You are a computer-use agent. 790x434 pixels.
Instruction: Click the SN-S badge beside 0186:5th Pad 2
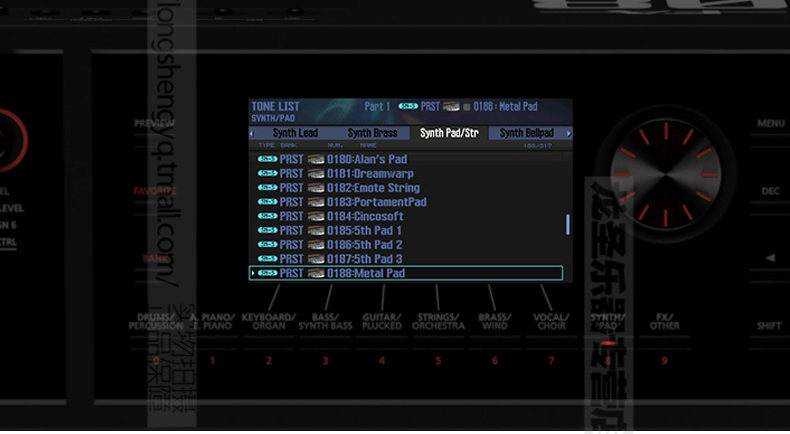[267, 244]
